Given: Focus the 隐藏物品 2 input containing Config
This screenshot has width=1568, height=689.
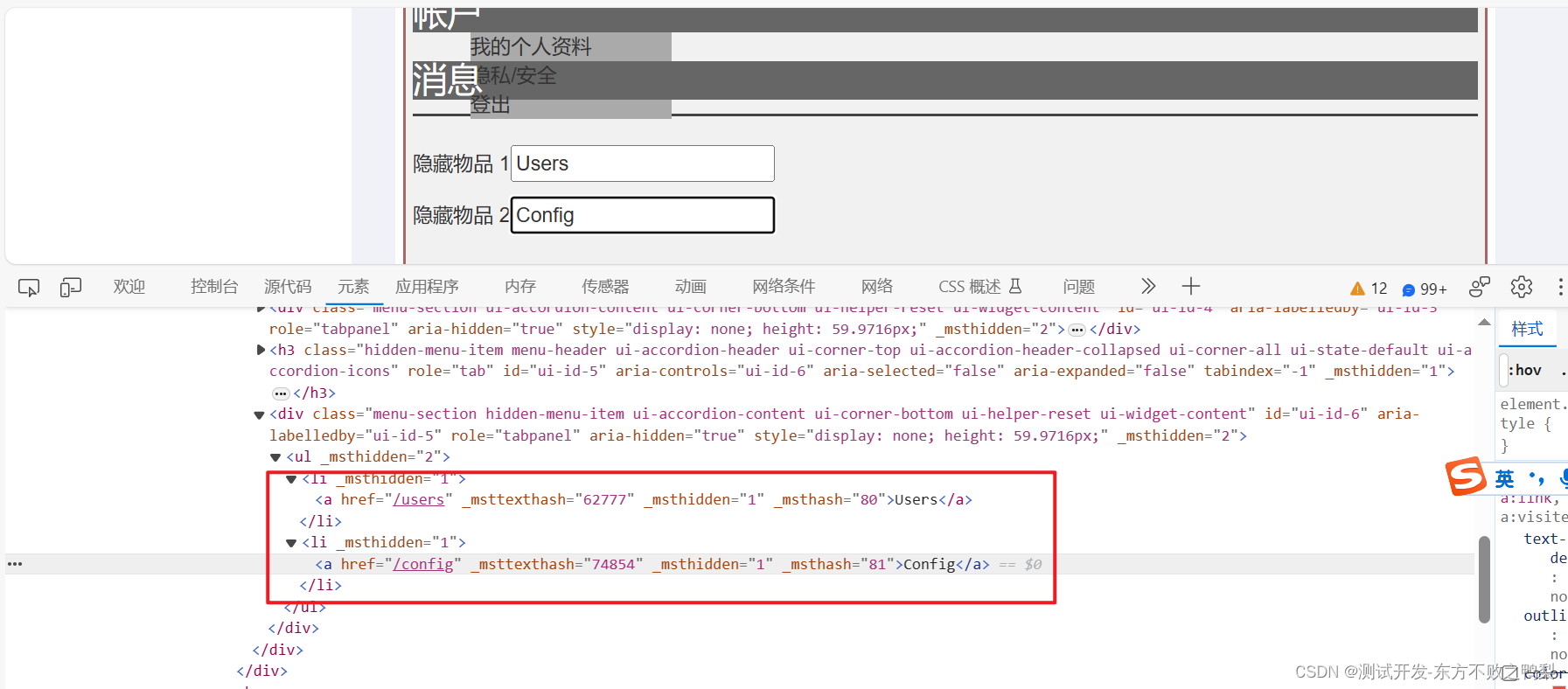Looking at the screenshot, I should (643, 215).
